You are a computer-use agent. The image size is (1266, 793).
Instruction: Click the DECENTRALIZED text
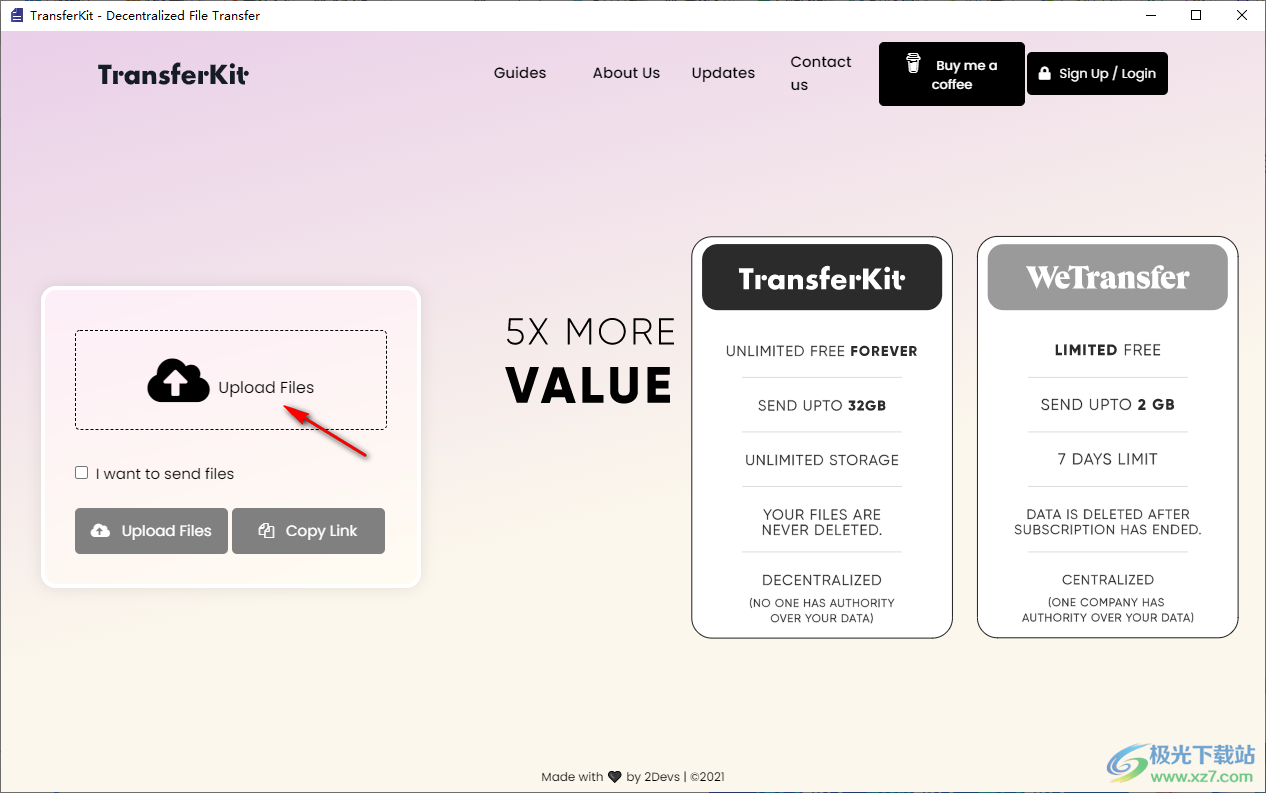[822, 580]
